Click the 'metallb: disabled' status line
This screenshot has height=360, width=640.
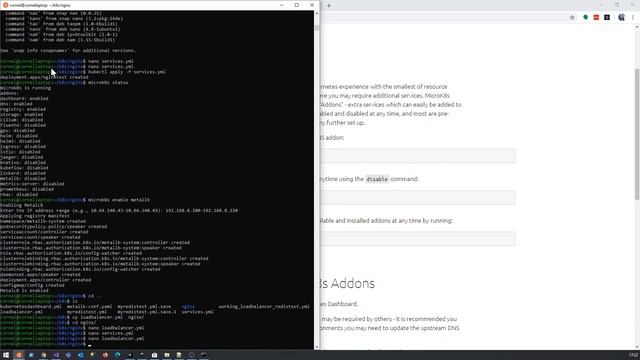click(x=23, y=178)
